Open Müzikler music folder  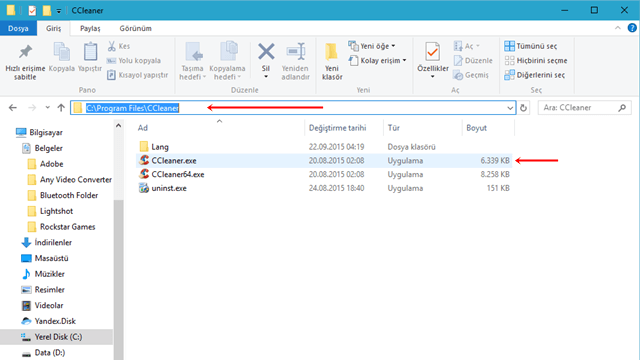tap(49, 274)
